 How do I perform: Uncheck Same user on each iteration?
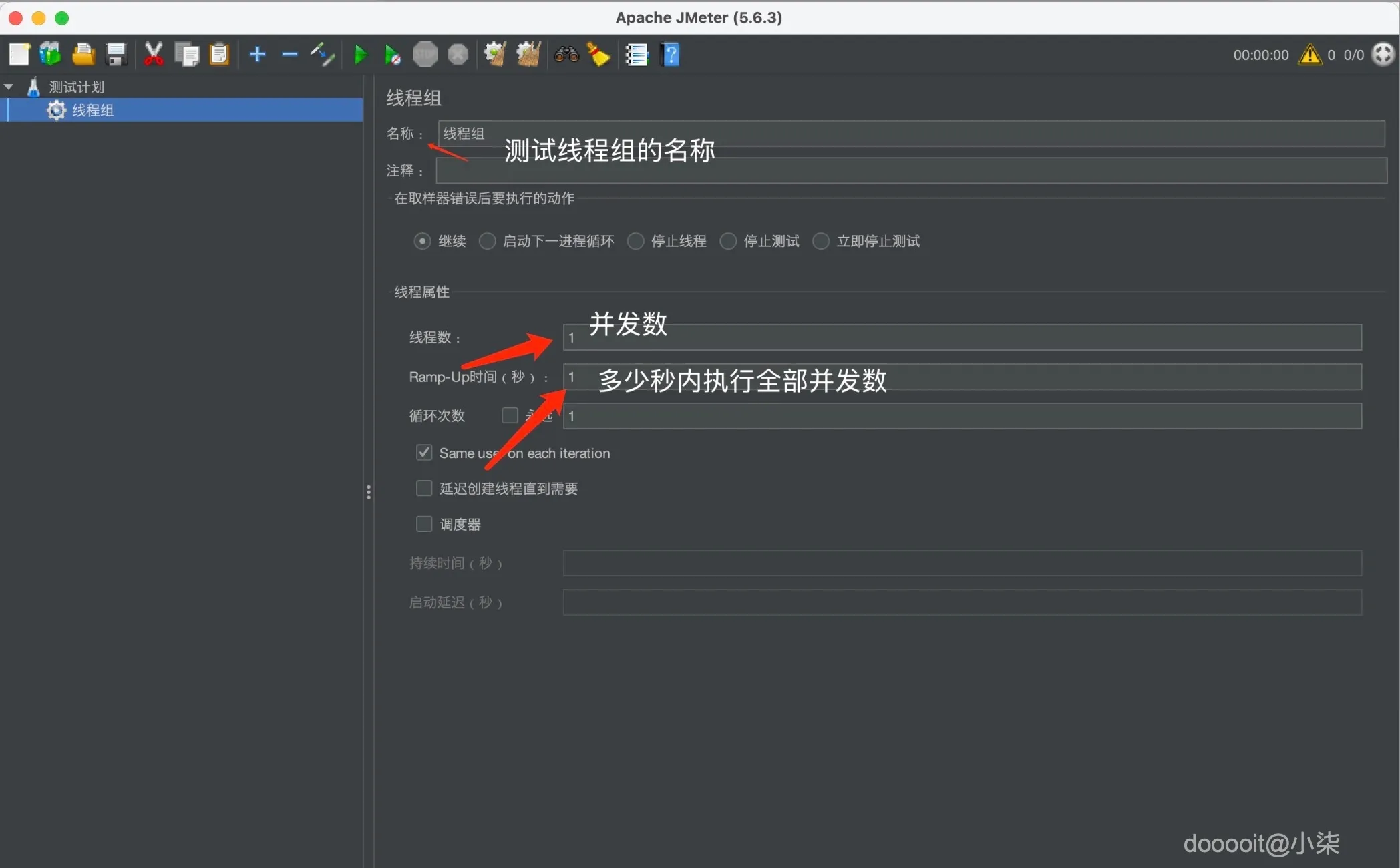point(424,452)
